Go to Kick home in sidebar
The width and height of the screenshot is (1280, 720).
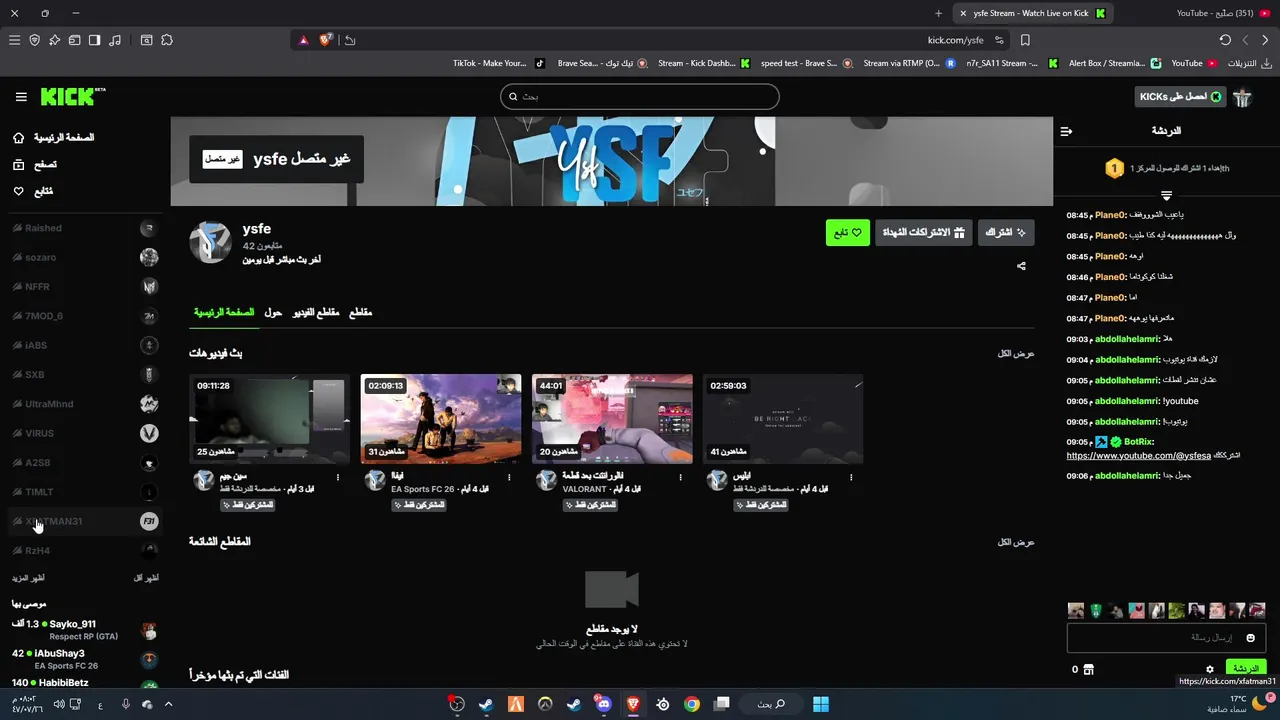pos(54,137)
